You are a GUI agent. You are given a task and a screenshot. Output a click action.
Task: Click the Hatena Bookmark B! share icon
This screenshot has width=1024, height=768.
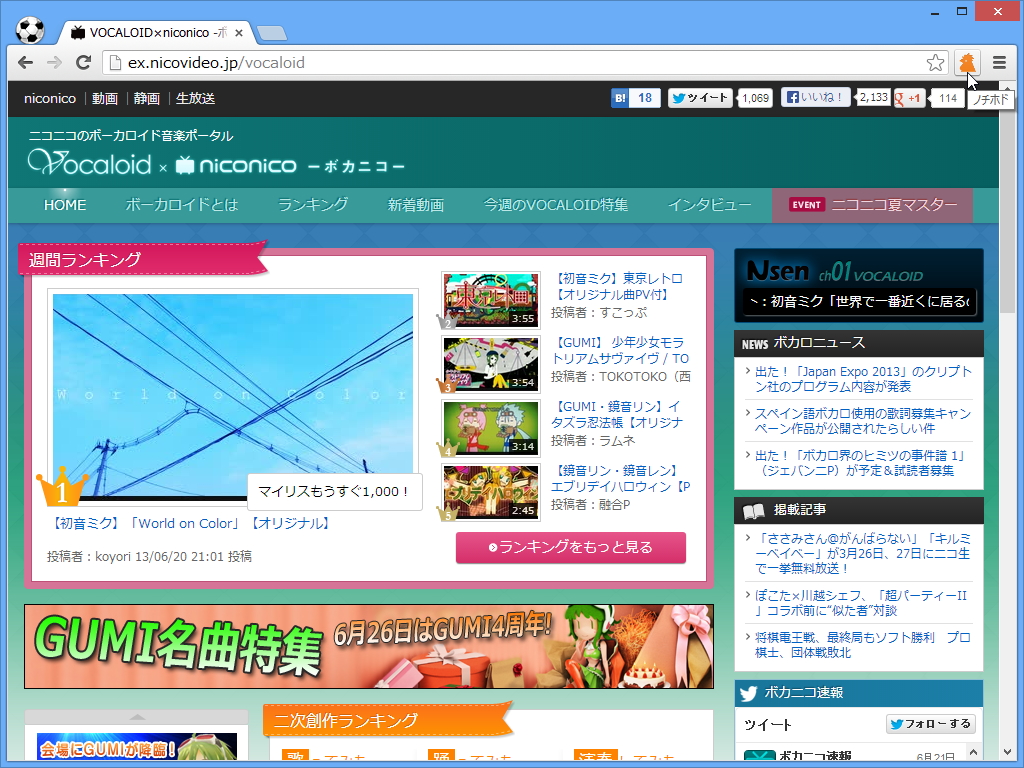(622, 98)
